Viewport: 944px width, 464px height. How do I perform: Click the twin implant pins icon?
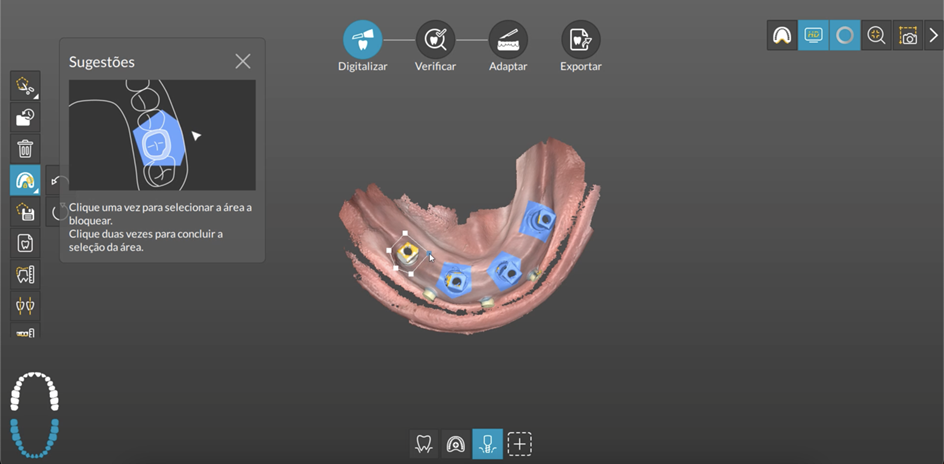click(x=25, y=304)
